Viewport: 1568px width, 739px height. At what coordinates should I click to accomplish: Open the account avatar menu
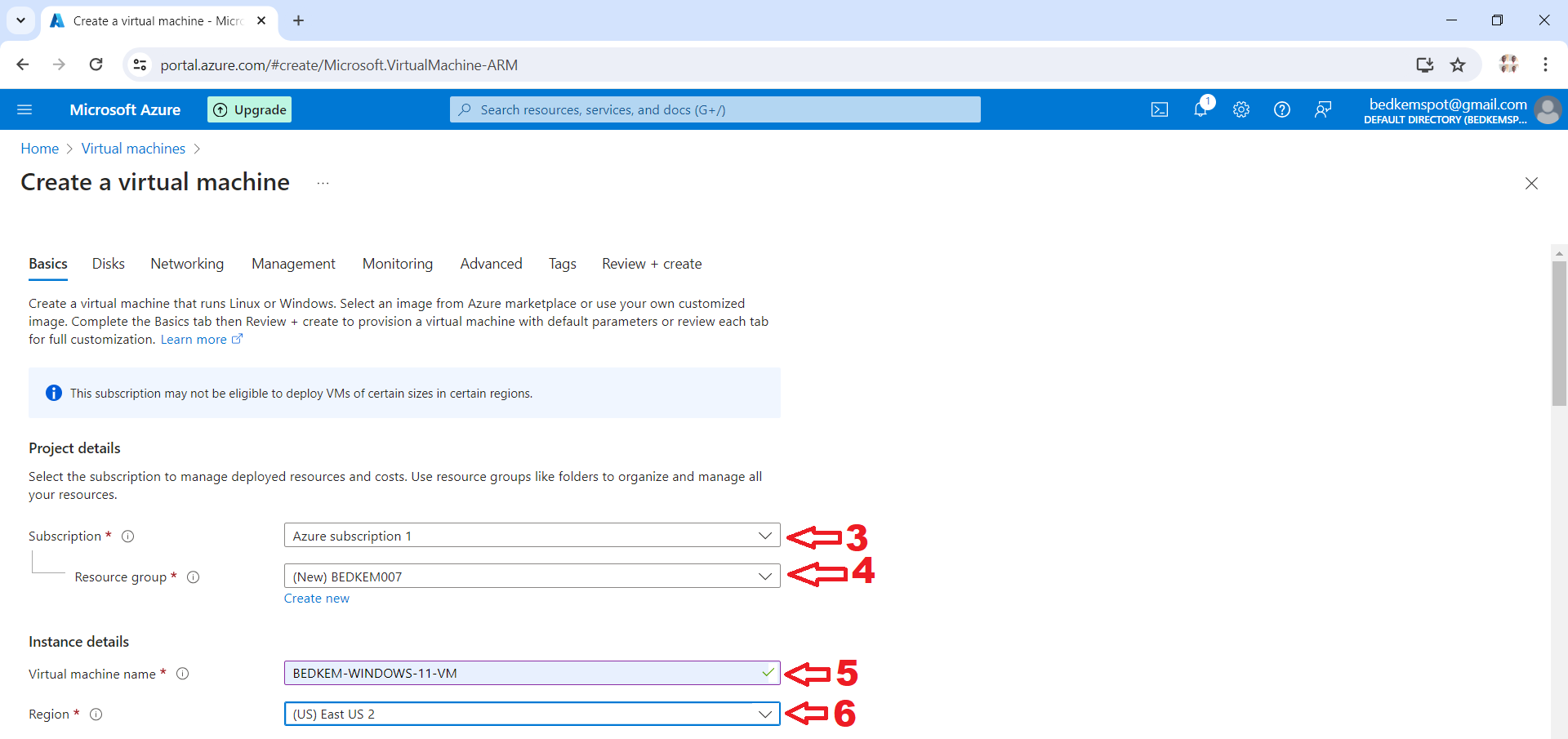click(x=1548, y=109)
